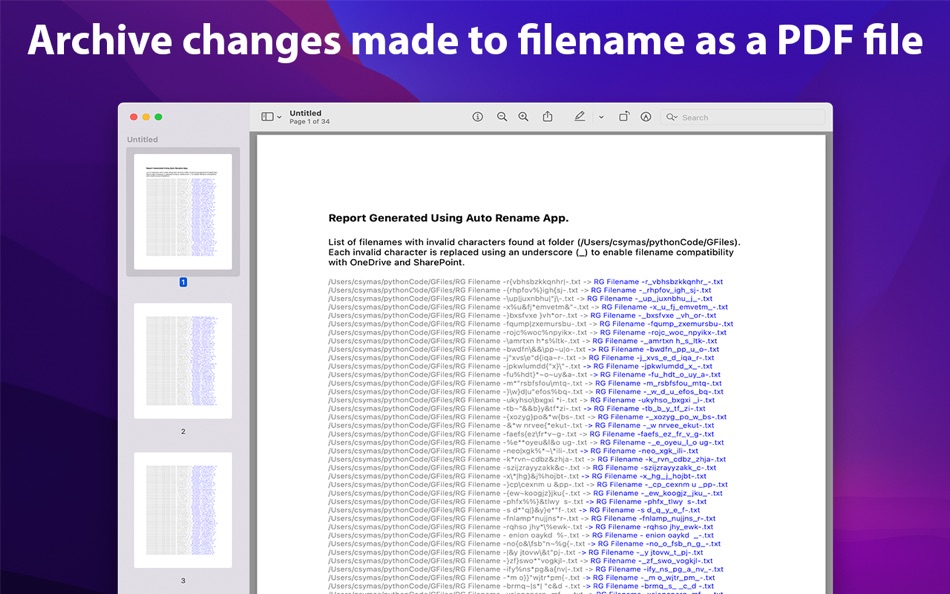Screen dimensions: 950x594
Task: Click the renamed link 'RG Filename -fqump_zxemursbu-.txt'
Action: (666, 324)
